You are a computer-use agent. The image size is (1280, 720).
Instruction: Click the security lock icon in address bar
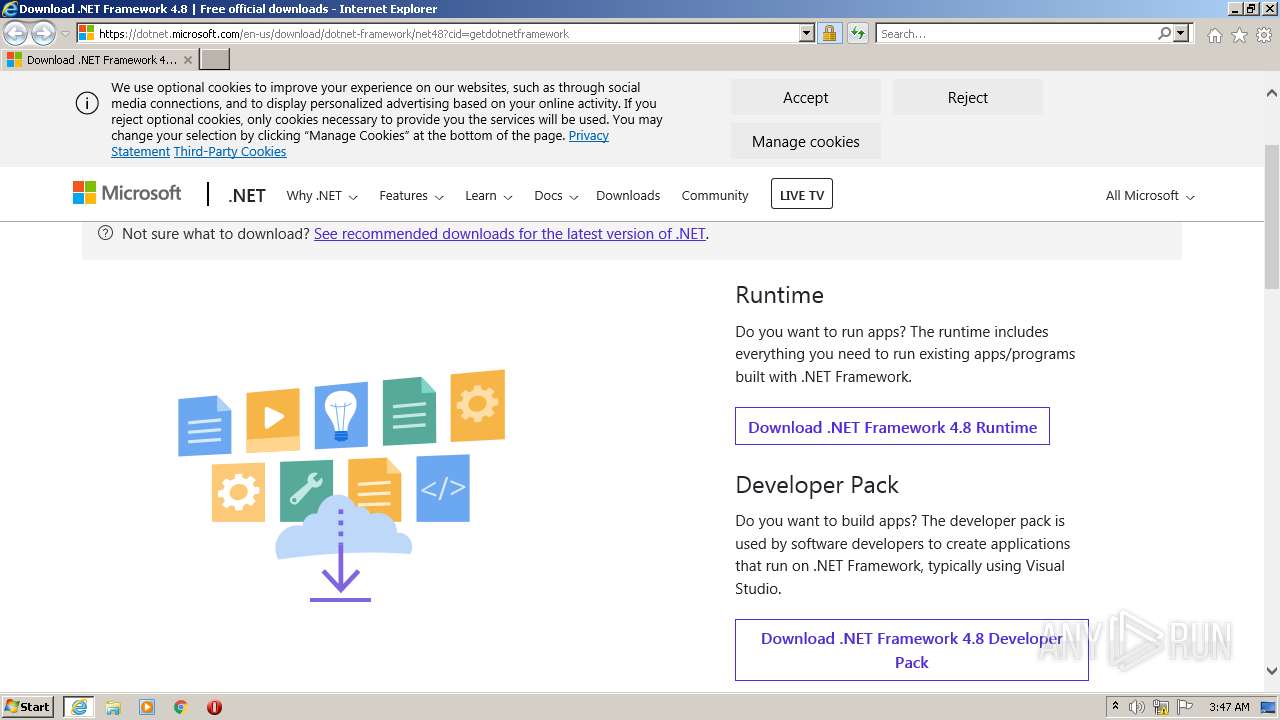tap(829, 34)
